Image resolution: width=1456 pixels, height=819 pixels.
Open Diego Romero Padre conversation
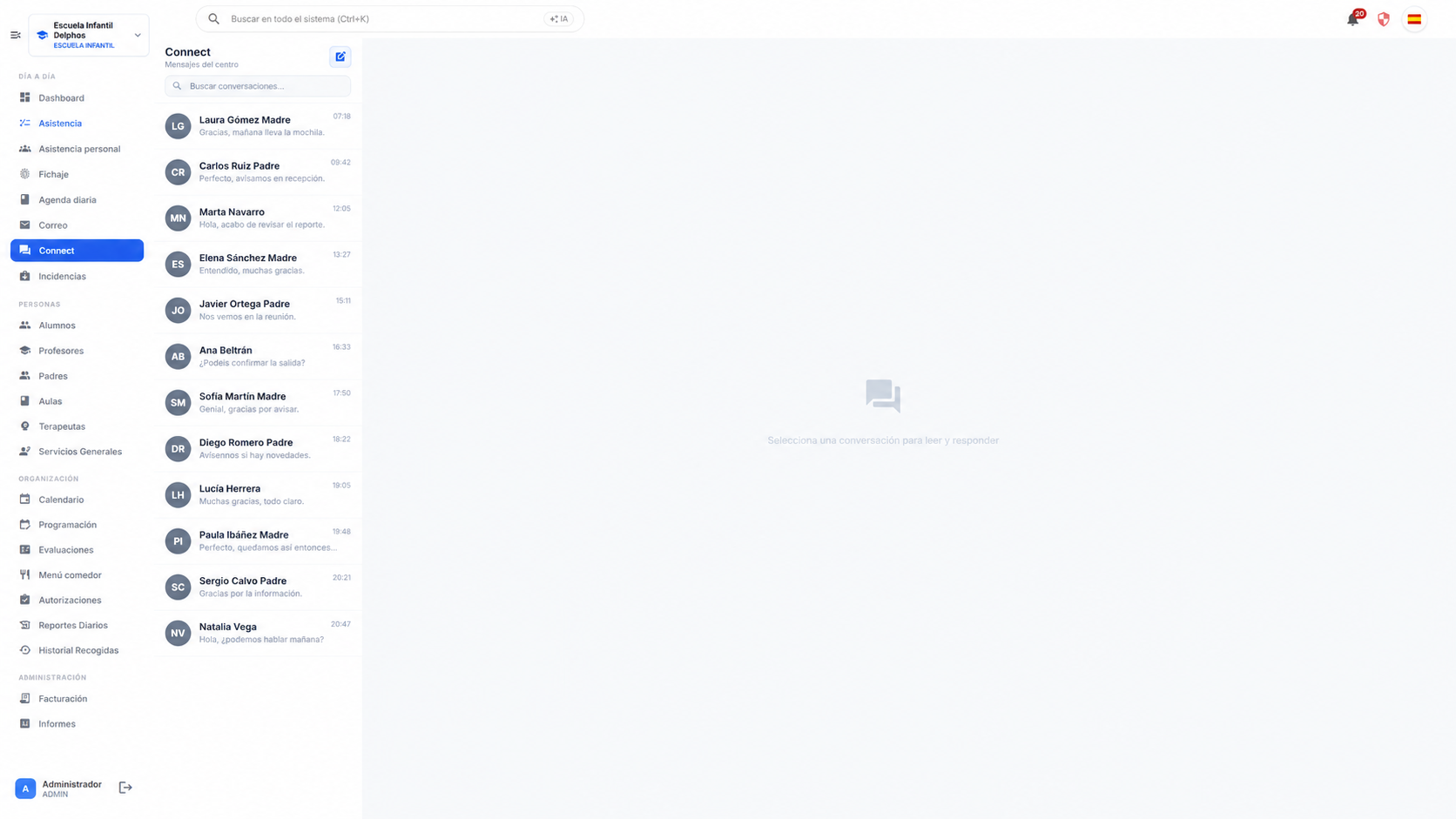click(x=258, y=449)
